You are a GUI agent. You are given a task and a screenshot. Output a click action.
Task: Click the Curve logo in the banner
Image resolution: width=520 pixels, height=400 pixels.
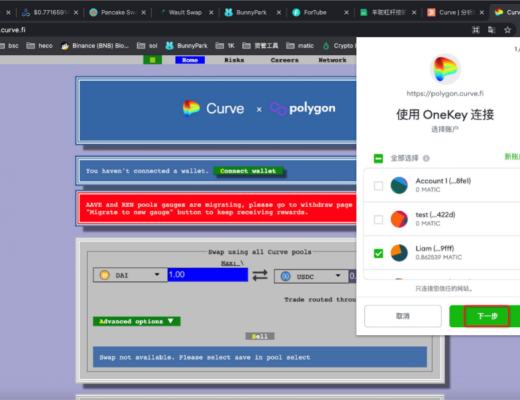(x=213, y=108)
